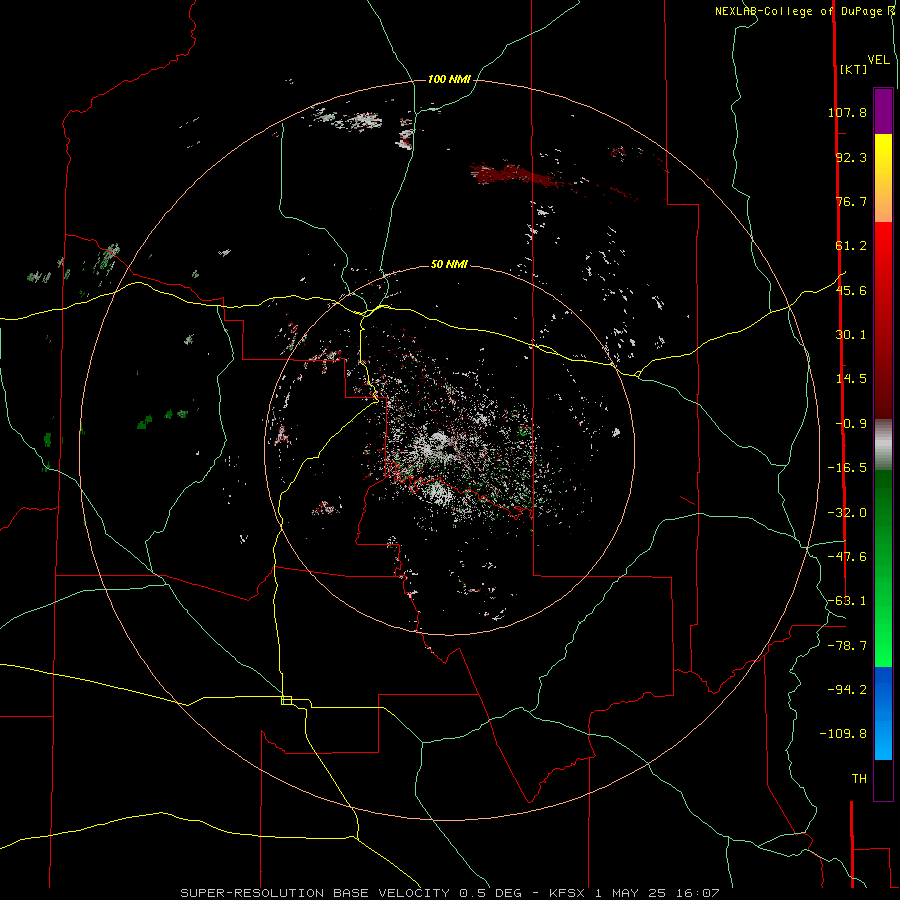Image resolution: width=900 pixels, height=900 pixels.
Task: Select the -16.5 legend value
Action: [847, 468]
